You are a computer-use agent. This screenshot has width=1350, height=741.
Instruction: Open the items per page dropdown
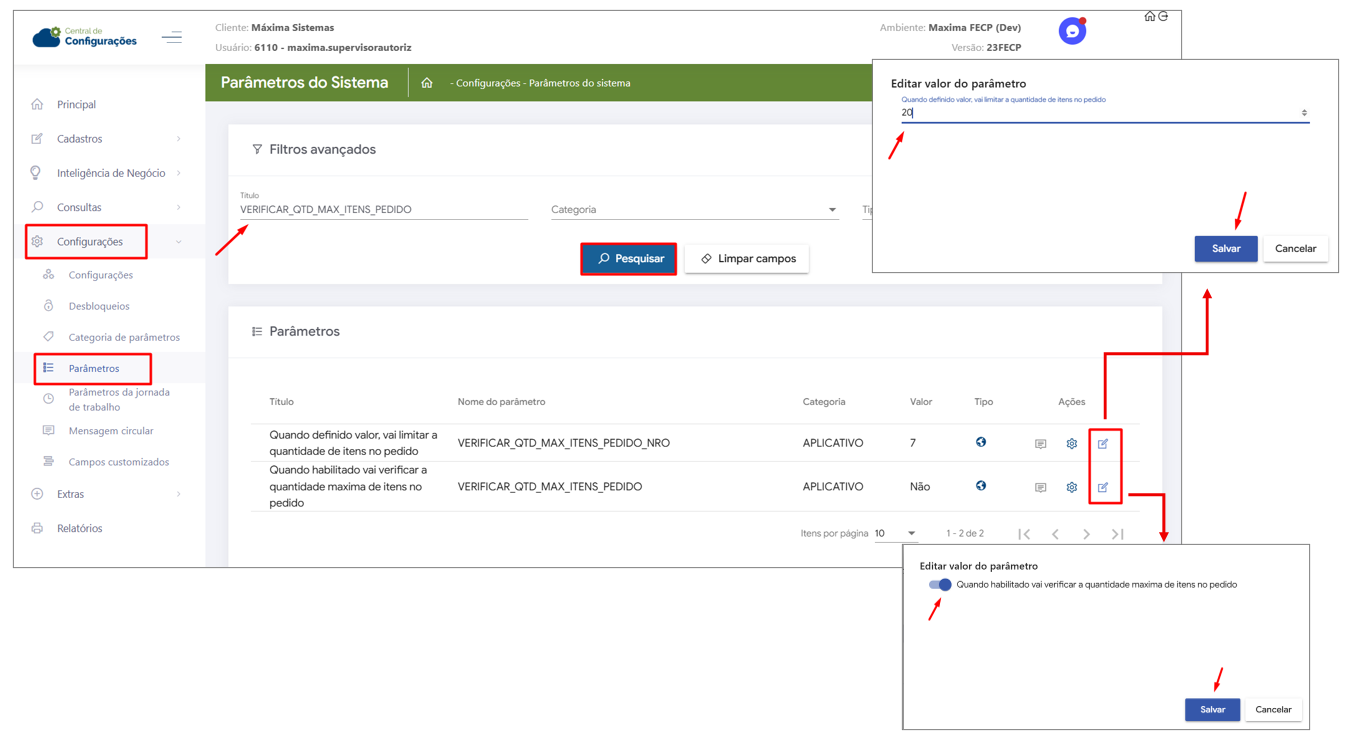[895, 534]
